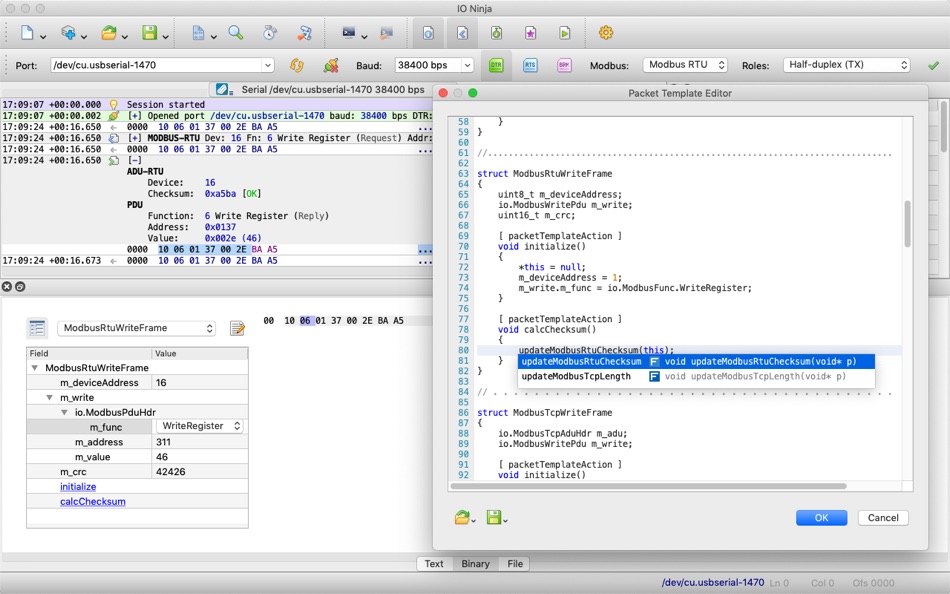950x594 pixels.
Task: Toggle the RTS line button
Action: pyautogui.click(x=530, y=65)
